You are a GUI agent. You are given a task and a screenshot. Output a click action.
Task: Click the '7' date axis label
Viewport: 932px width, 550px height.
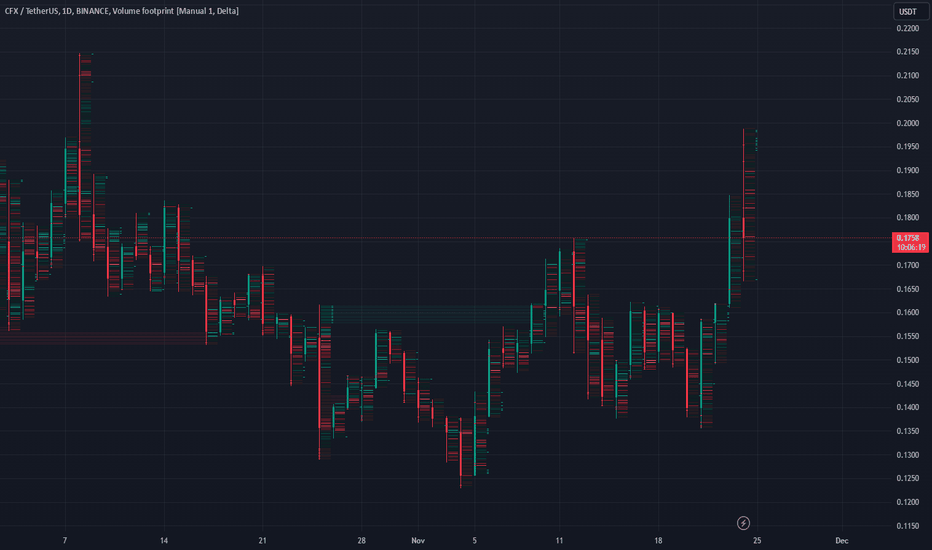coord(65,540)
